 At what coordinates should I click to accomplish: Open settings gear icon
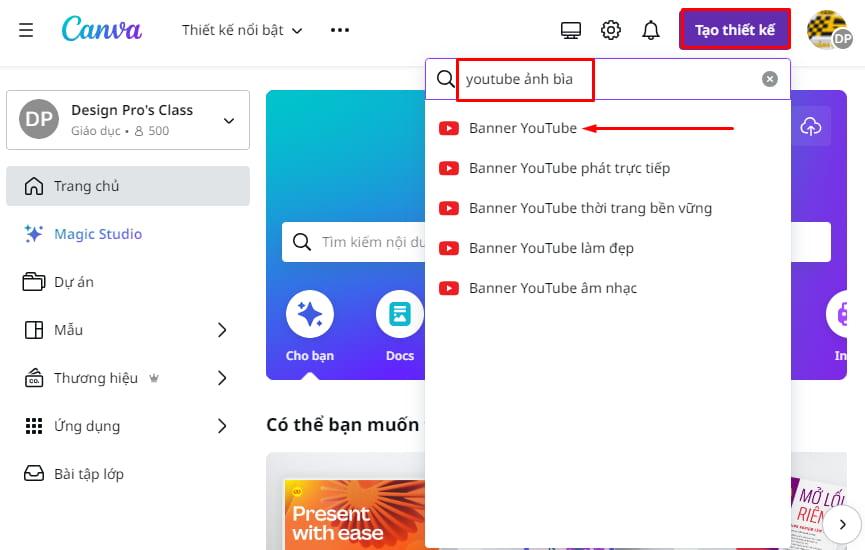point(611,30)
